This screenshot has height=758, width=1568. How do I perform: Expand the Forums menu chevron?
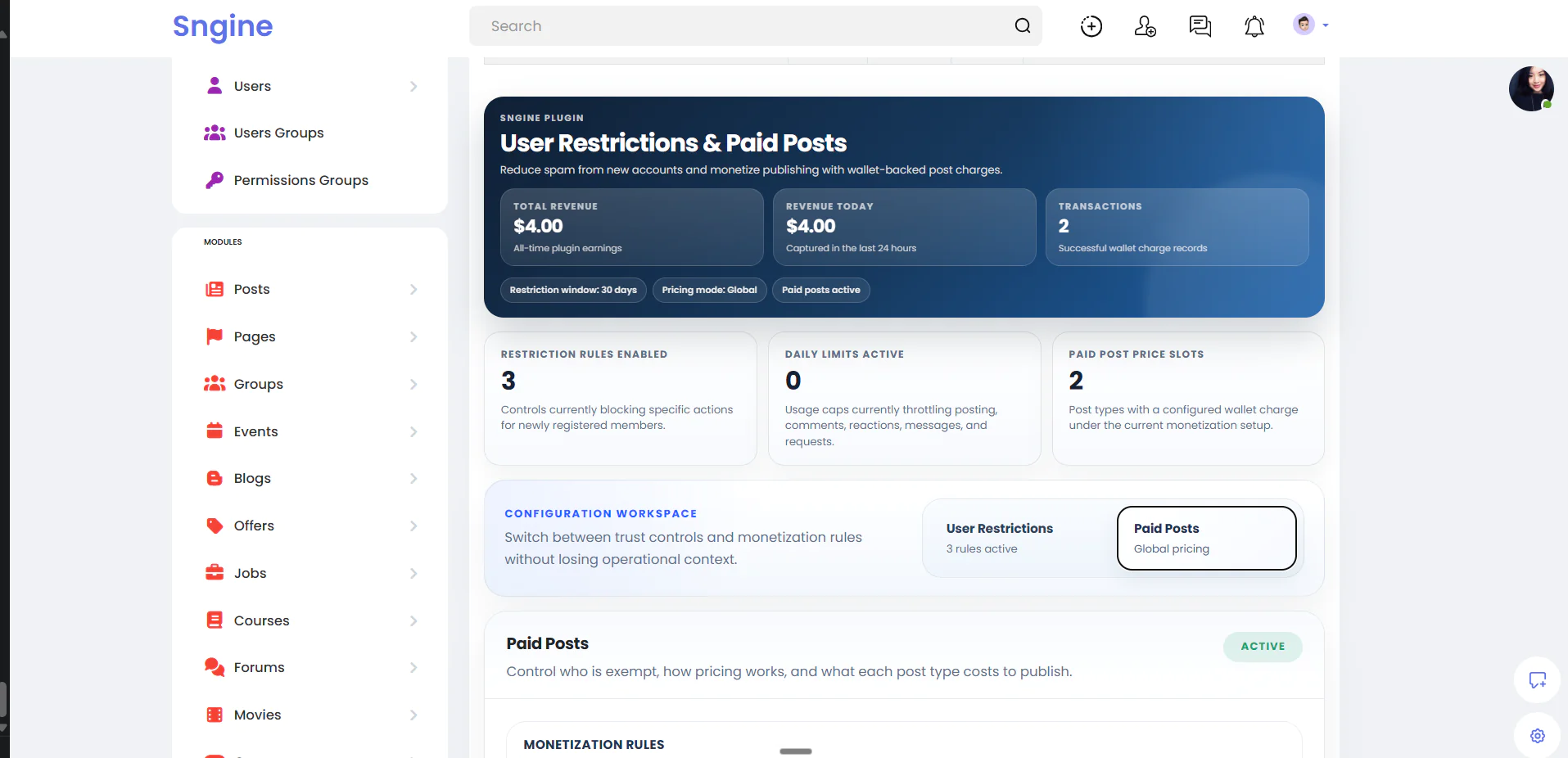tap(413, 667)
